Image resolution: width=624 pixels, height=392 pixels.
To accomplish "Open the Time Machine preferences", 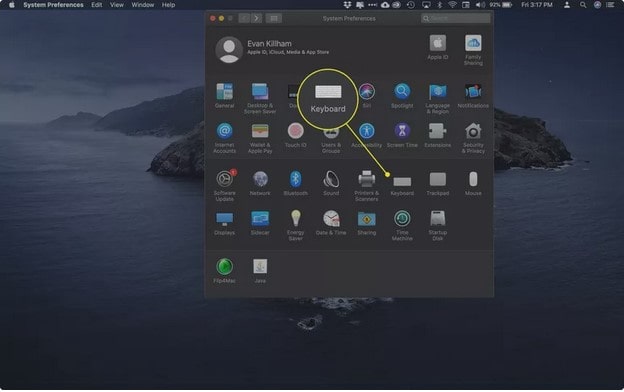I will [402, 225].
